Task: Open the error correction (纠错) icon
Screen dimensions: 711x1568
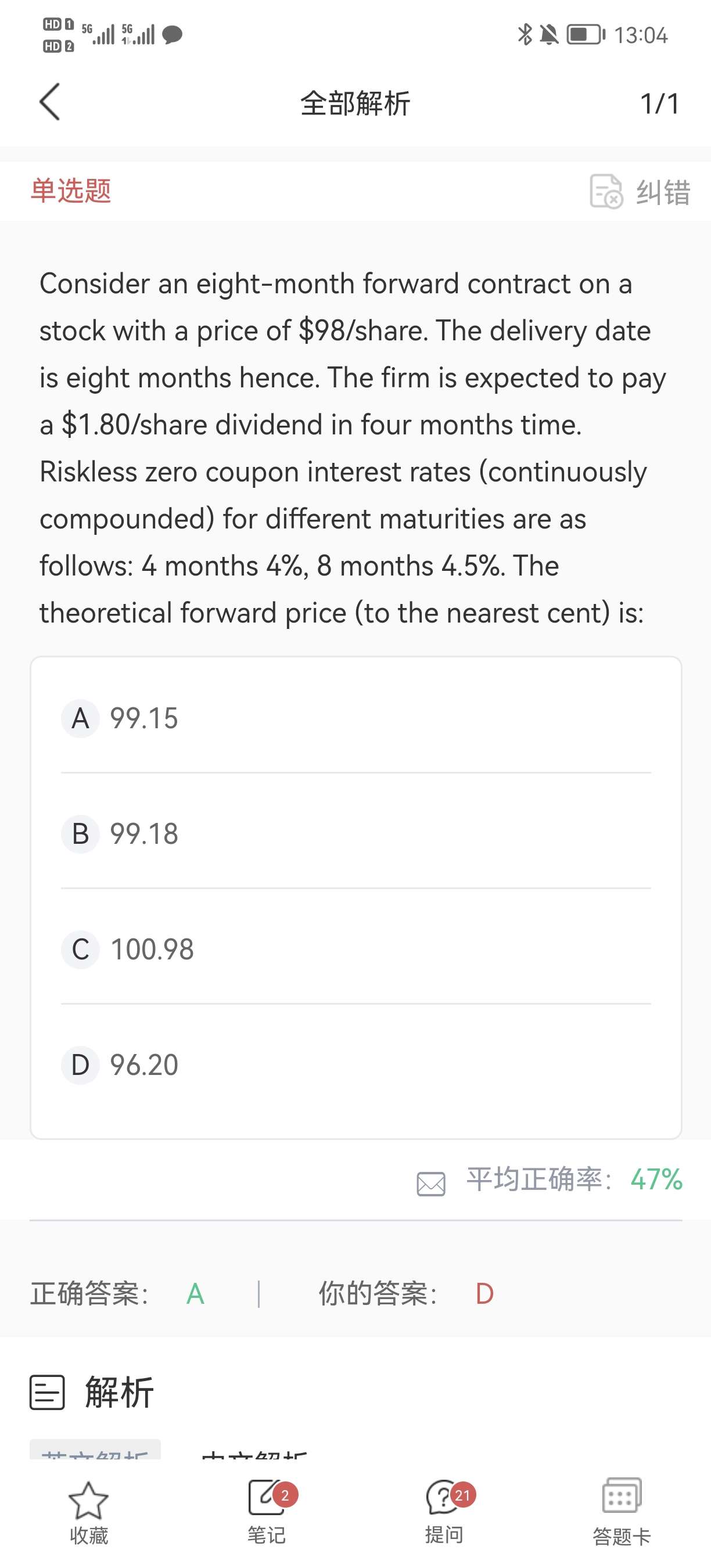Action: (x=606, y=192)
